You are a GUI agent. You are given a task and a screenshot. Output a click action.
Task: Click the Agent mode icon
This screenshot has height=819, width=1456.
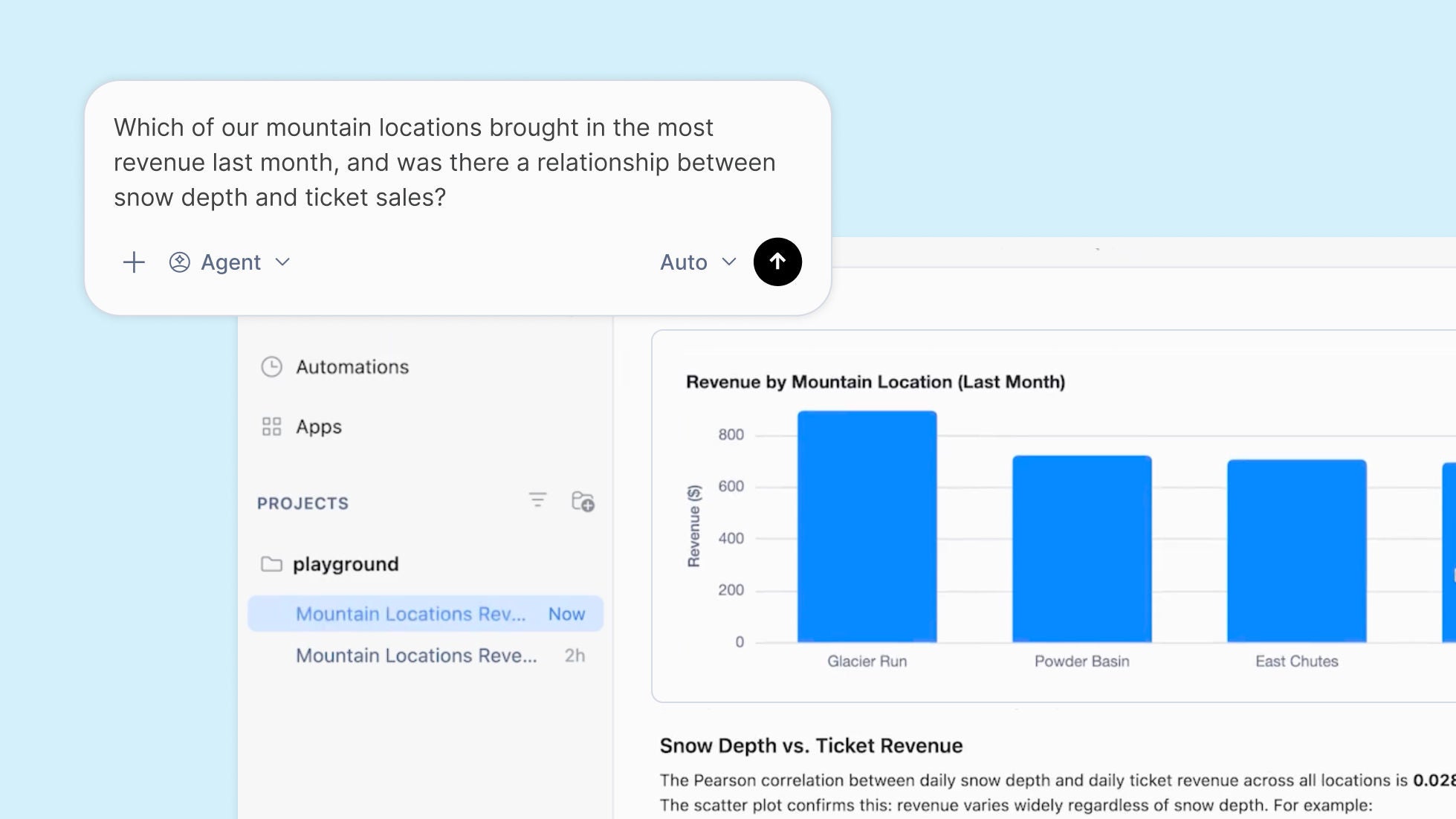click(x=180, y=262)
